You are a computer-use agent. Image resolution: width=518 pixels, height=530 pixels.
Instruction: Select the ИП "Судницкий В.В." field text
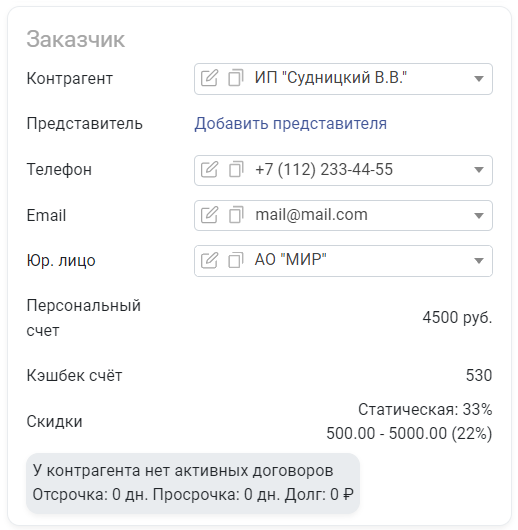[331, 78]
